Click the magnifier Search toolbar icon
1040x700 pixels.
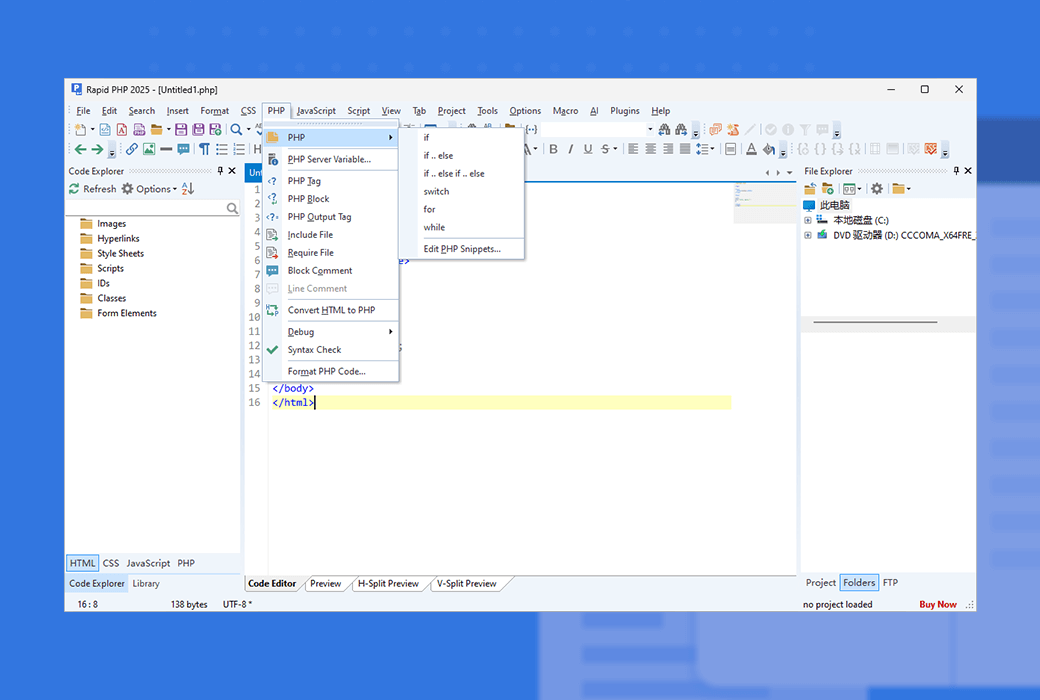(236, 129)
